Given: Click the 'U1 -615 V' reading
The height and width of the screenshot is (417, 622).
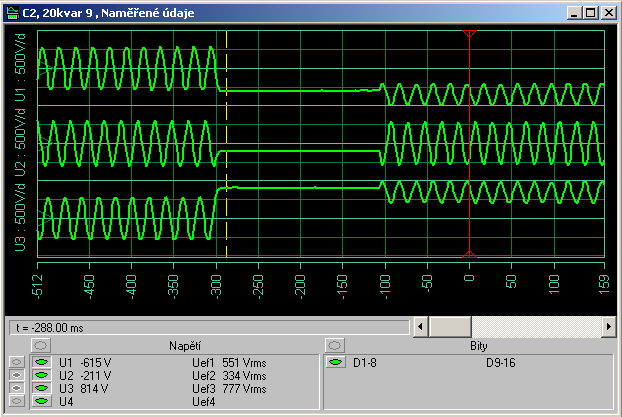Looking at the screenshot, I should point(85,363).
